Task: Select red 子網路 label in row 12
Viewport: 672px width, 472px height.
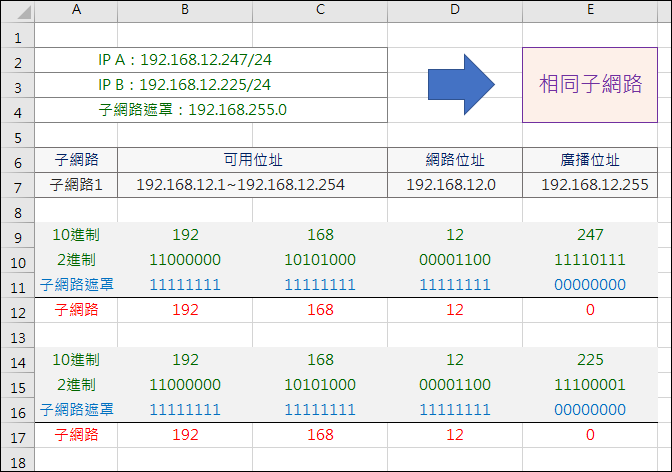Action: [76, 310]
